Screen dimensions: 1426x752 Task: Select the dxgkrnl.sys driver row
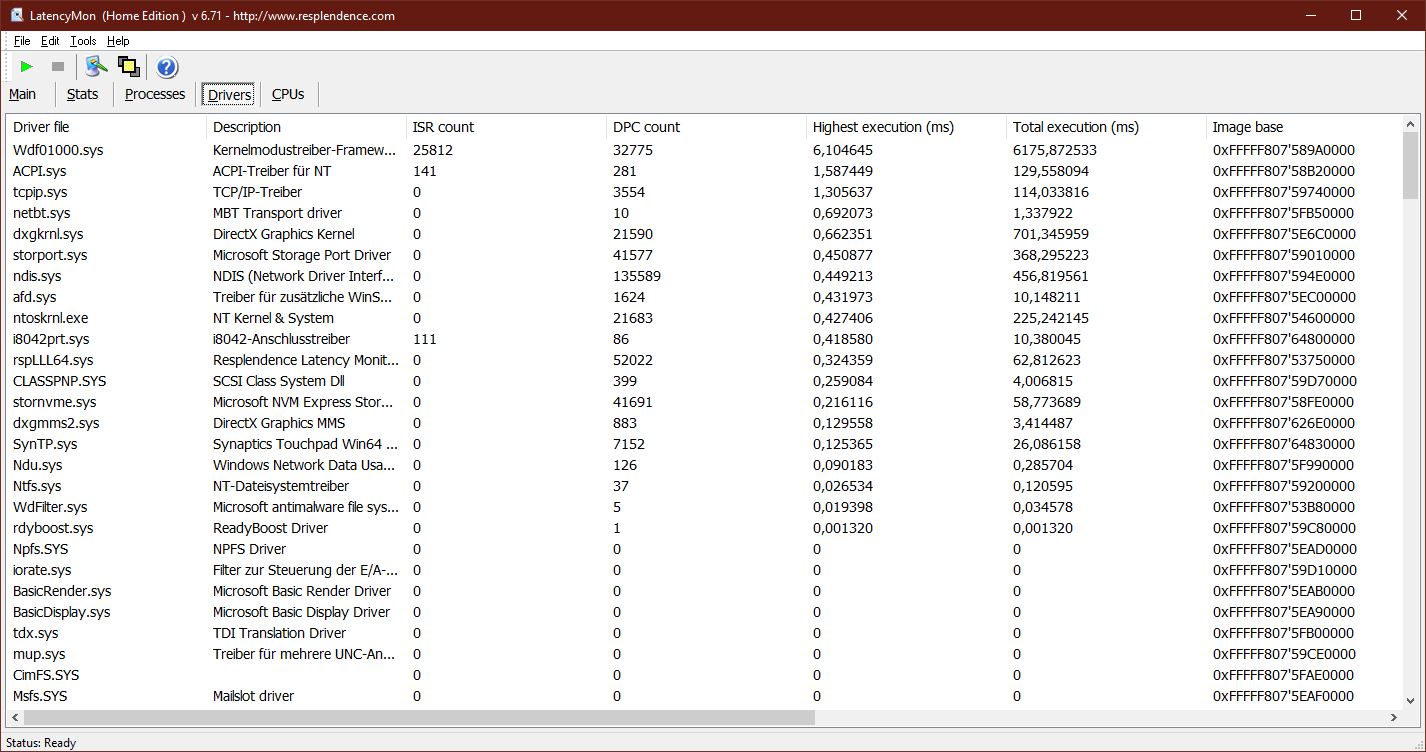click(704, 234)
